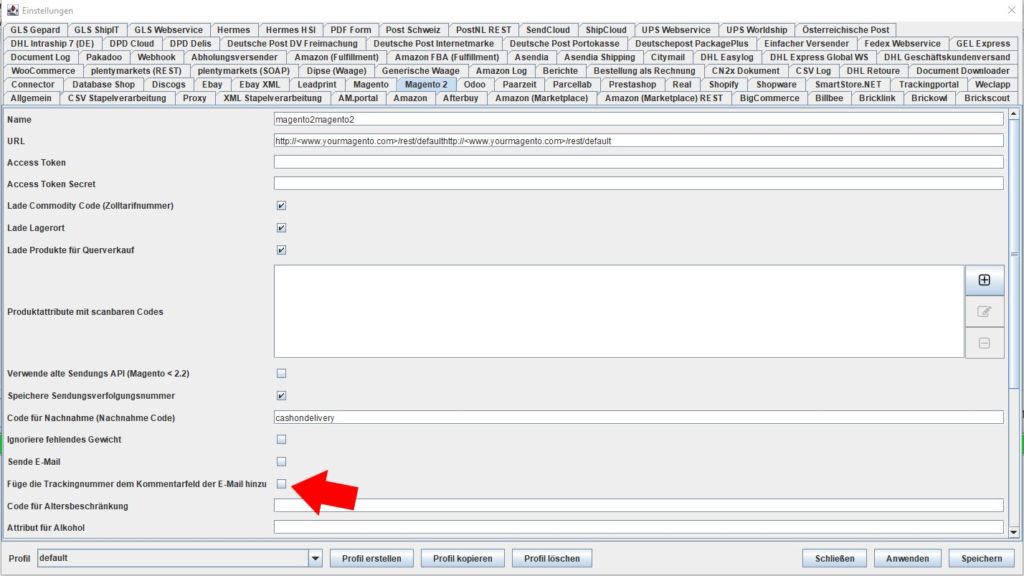Screen dimensions: 1024x576
Task: Select the SendCloud tab
Action: [x=548, y=29]
